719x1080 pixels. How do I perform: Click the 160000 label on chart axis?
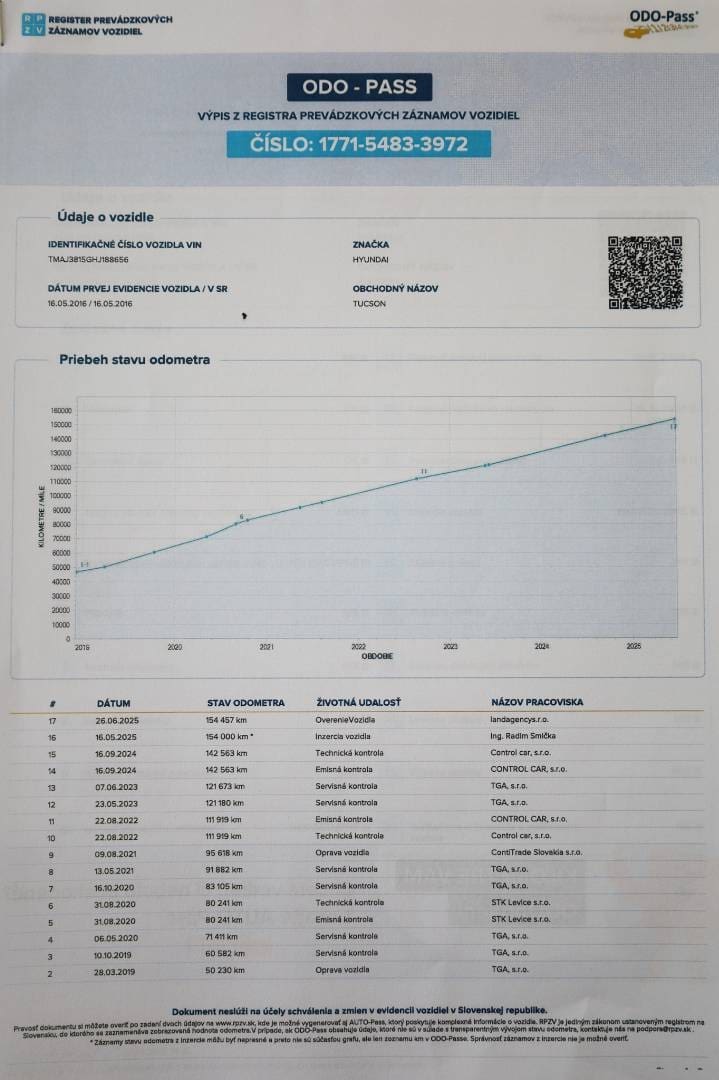coord(61,411)
